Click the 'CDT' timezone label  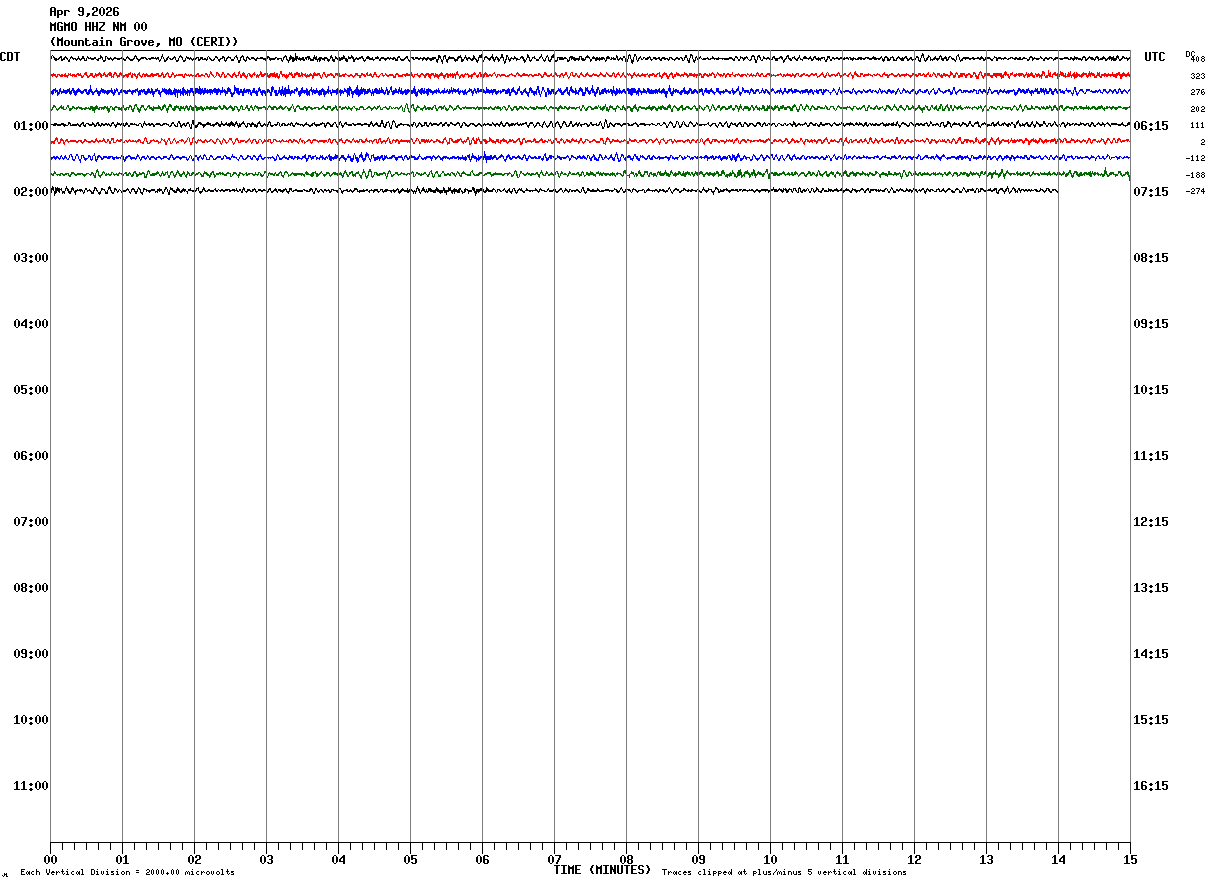pyautogui.click(x=10, y=57)
